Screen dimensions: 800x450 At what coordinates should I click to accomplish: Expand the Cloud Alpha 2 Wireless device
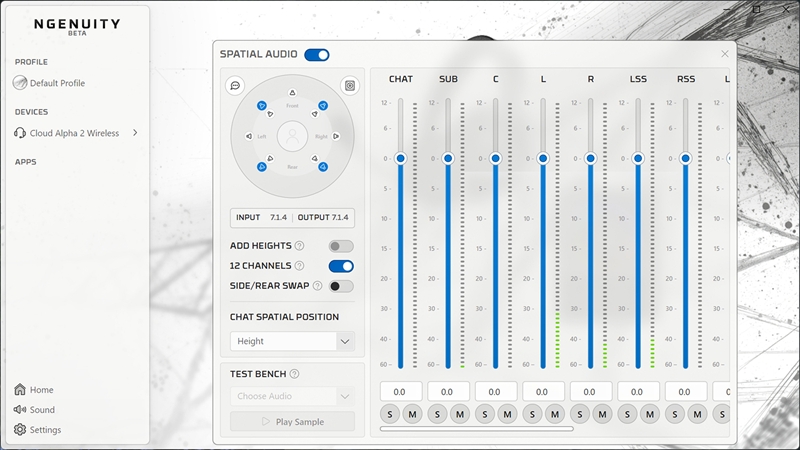[x=135, y=133]
